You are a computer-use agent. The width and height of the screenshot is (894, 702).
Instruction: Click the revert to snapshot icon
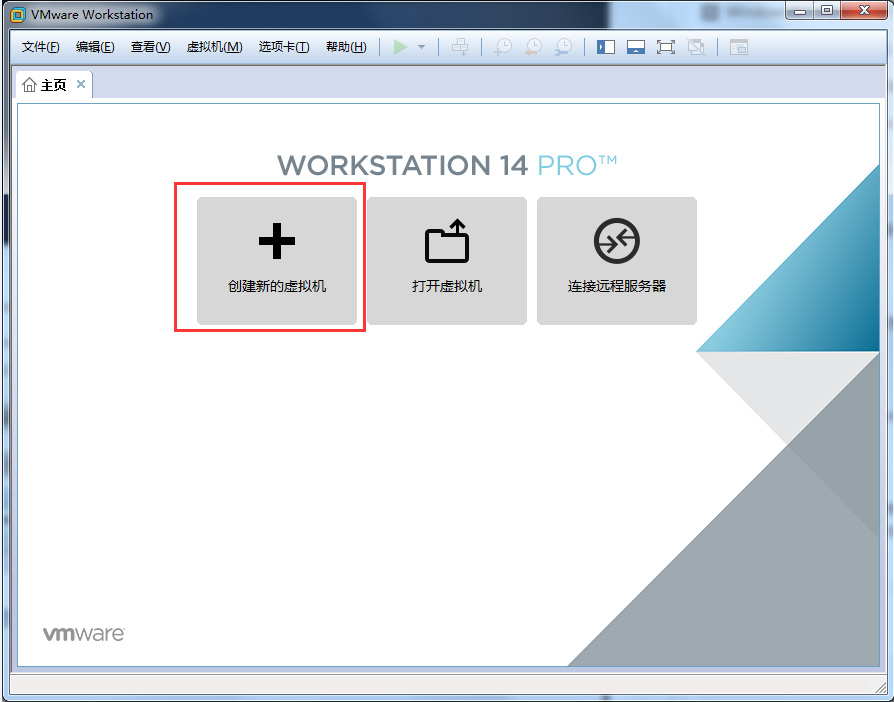(534, 47)
